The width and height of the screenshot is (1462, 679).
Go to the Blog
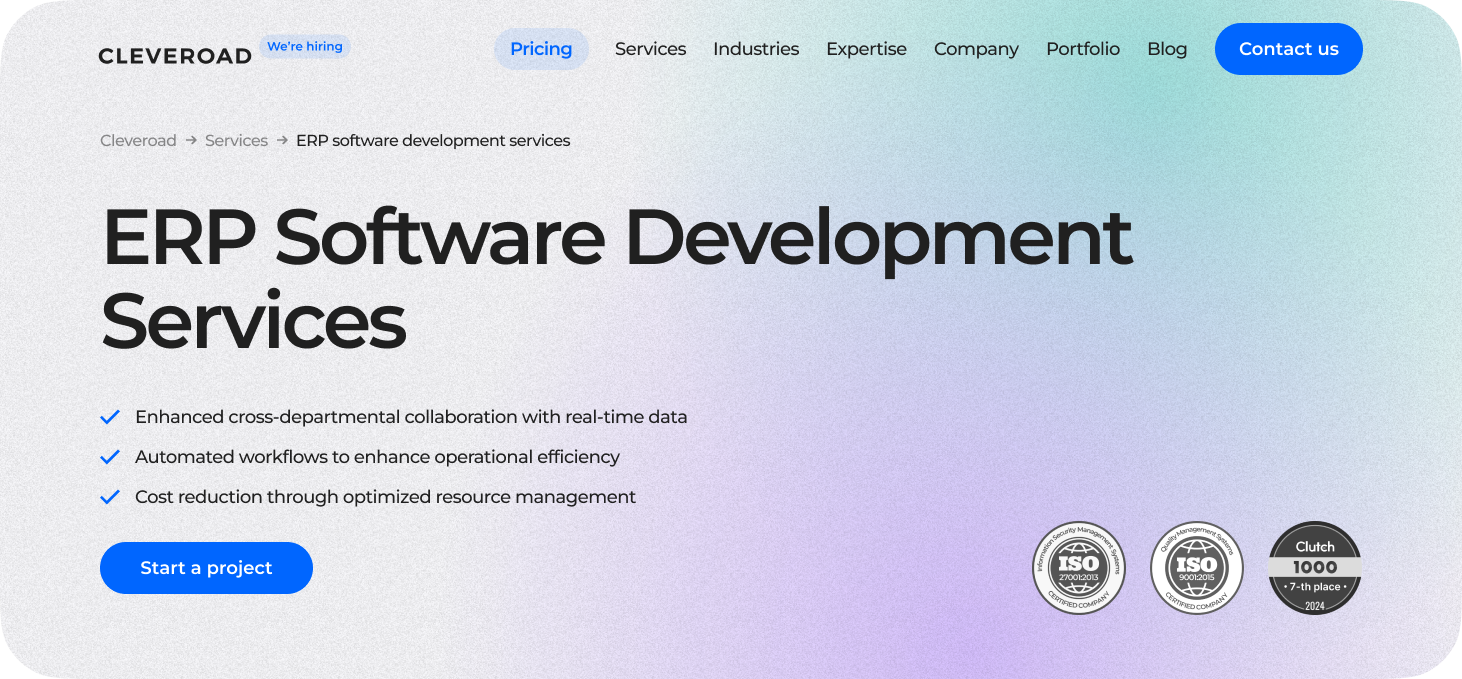tap(1167, 48)
